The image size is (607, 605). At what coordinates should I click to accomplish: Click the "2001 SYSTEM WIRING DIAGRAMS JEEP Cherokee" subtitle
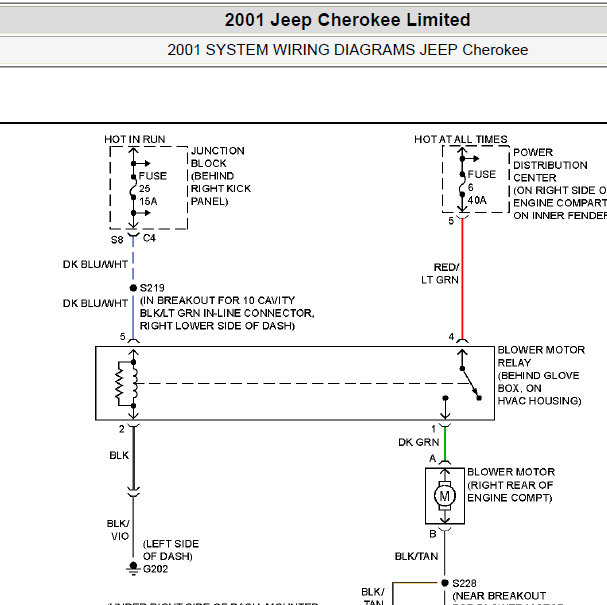point(347,50)
